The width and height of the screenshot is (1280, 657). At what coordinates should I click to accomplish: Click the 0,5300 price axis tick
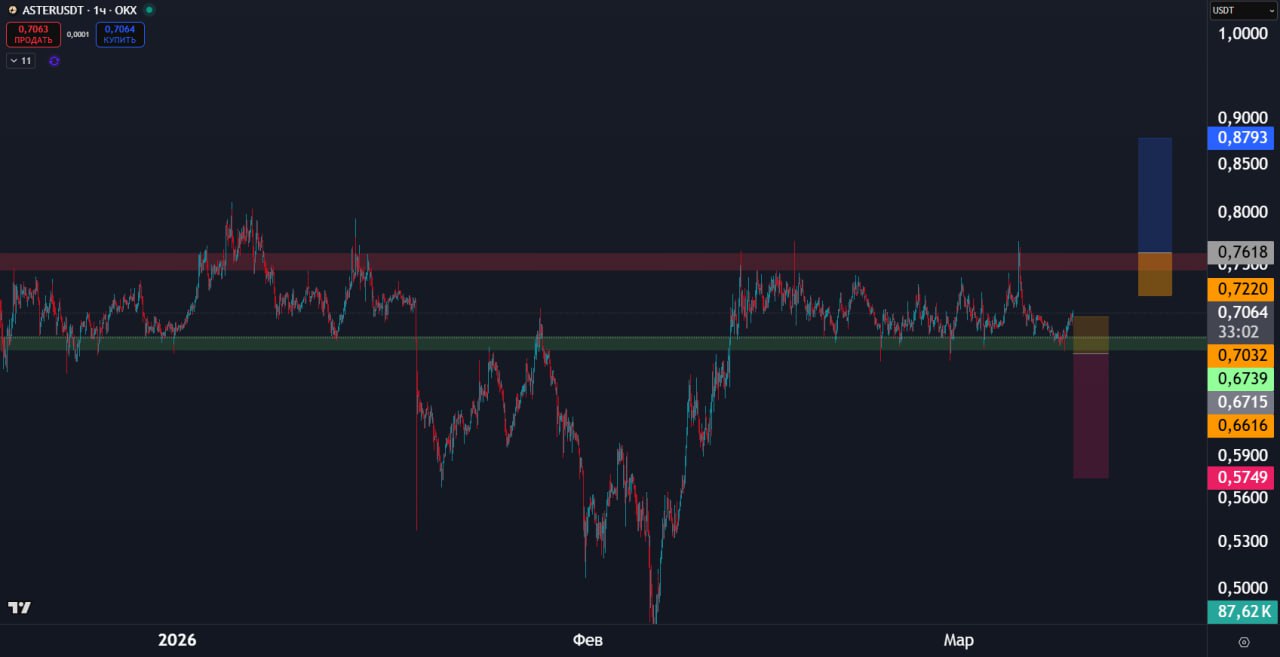pos(1241,541)
